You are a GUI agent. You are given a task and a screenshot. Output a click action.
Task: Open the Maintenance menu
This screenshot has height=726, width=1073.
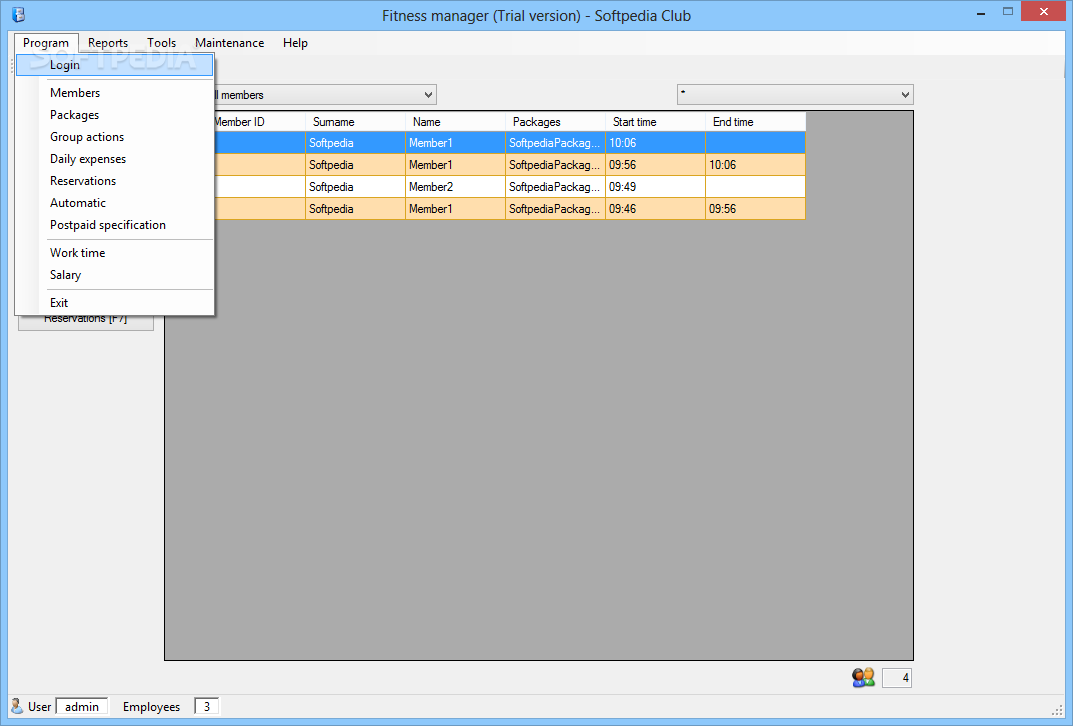[x=229, y=42]
